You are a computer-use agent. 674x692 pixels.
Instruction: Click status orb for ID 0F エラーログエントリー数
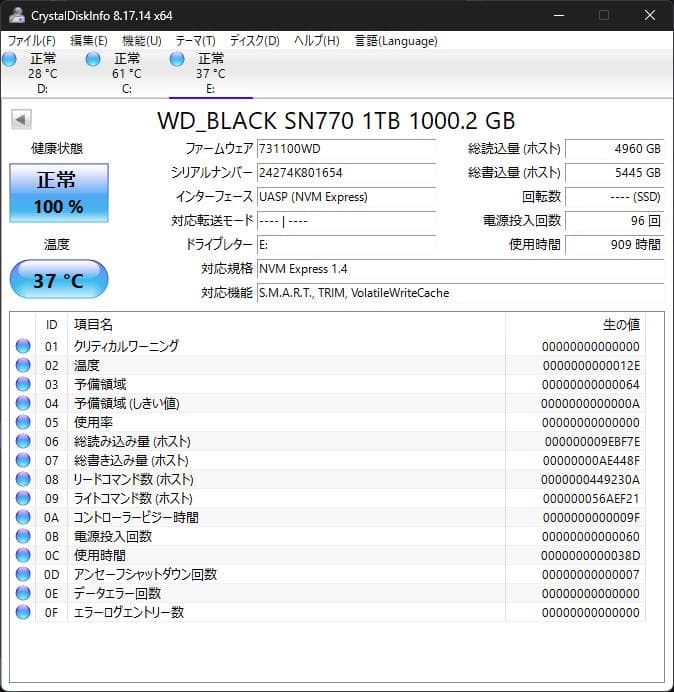pos(23,612)
